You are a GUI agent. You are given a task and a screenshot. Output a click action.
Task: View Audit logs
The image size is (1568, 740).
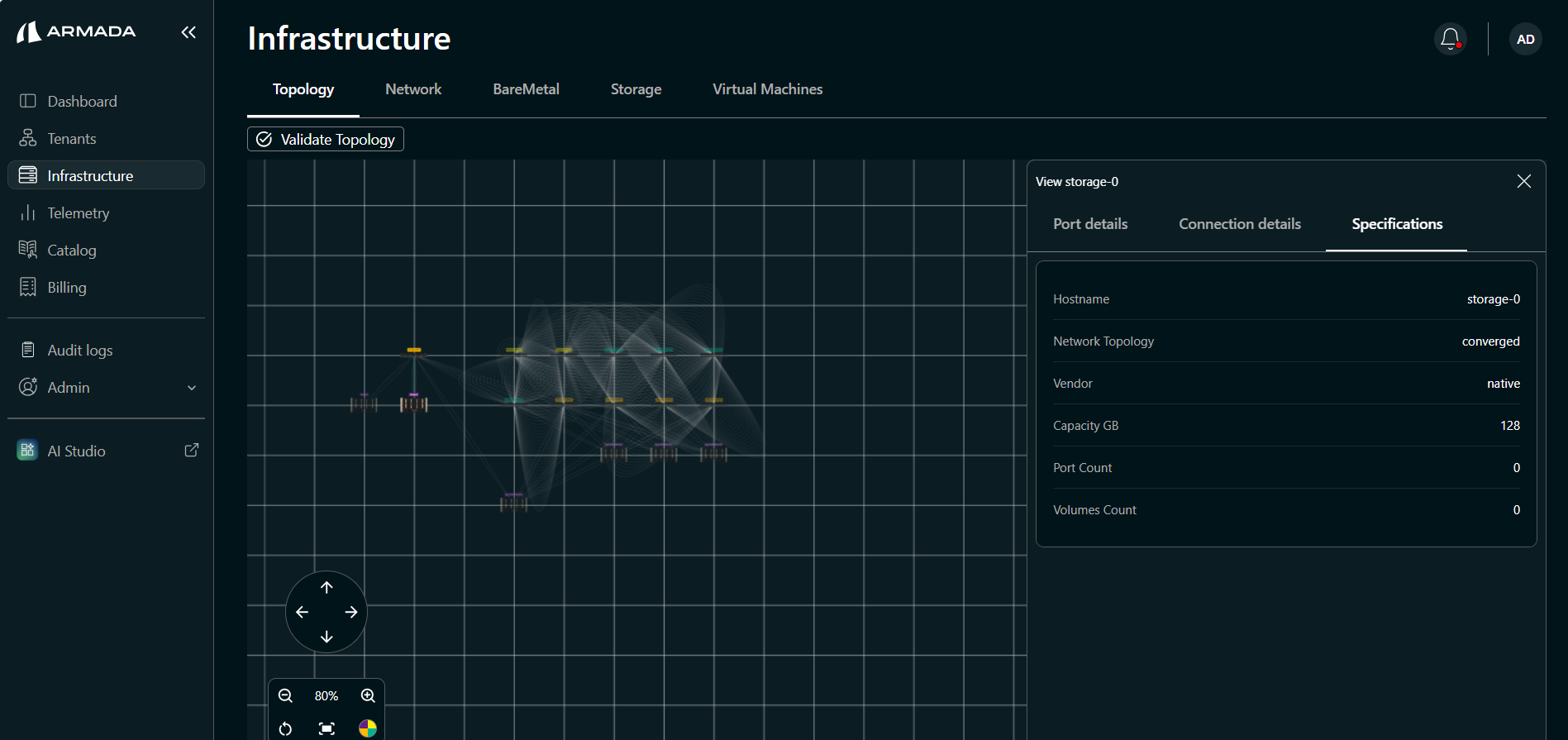point(106,350)
